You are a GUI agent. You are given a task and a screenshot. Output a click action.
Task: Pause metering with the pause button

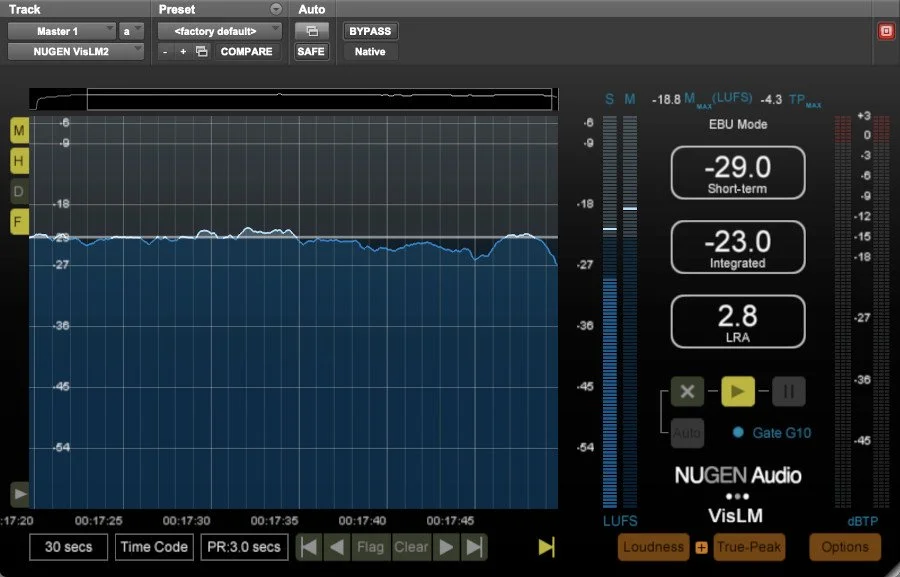789,392
